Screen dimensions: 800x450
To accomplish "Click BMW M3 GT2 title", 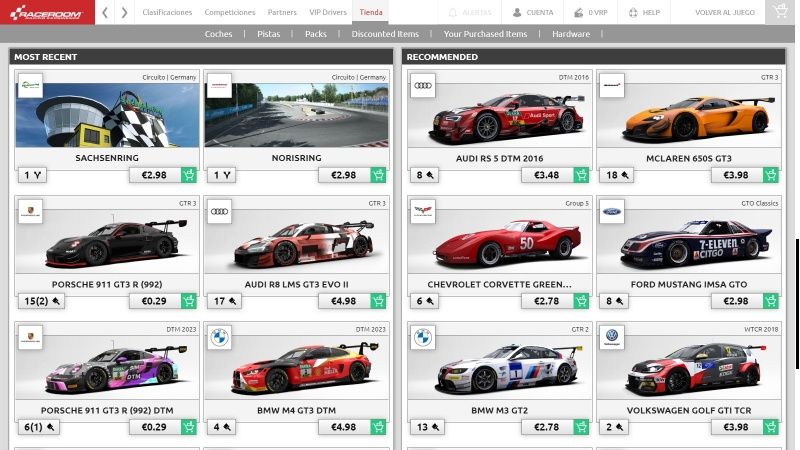I will pos(499,410).
